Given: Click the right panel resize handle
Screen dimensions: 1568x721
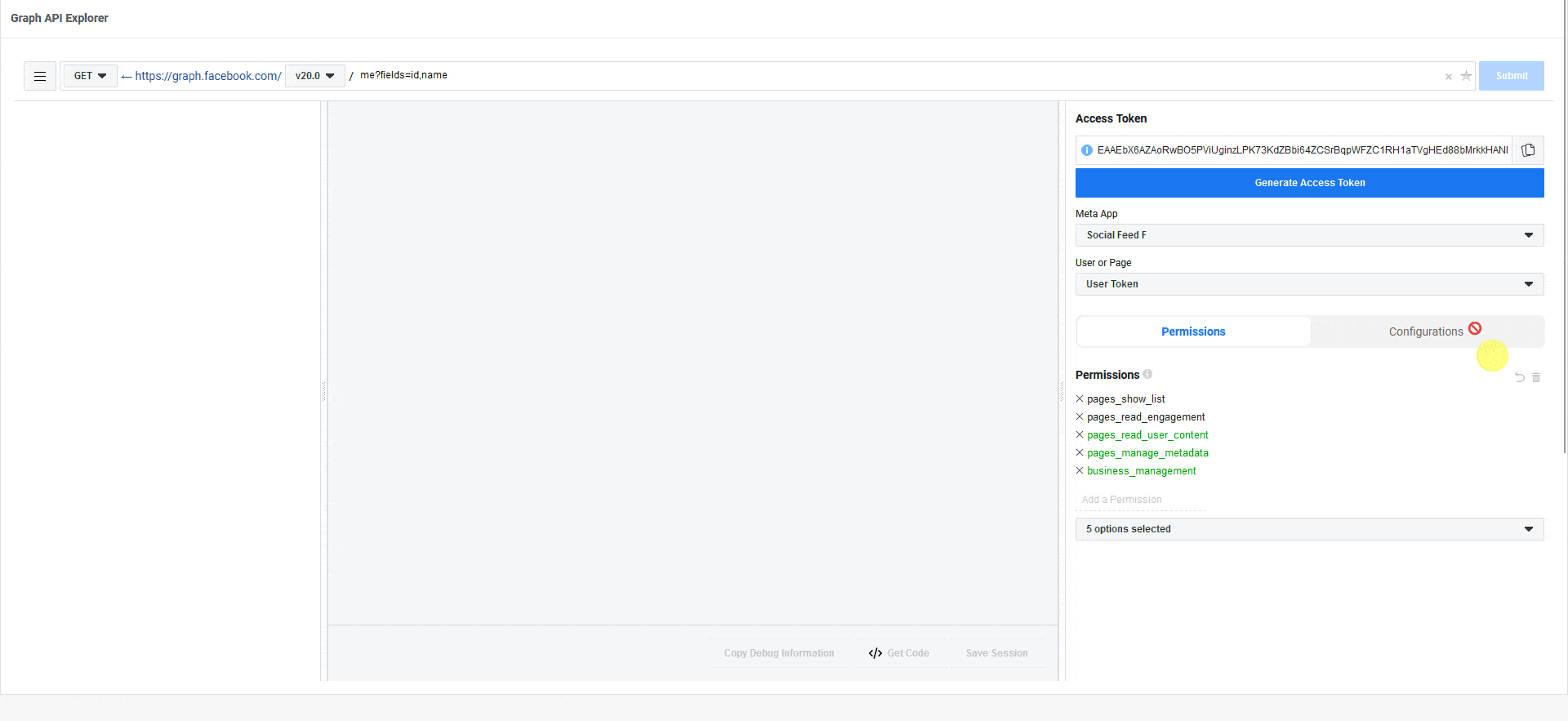Looking at the screenshot, I should pyautogui.click(x=1062, y=391).
